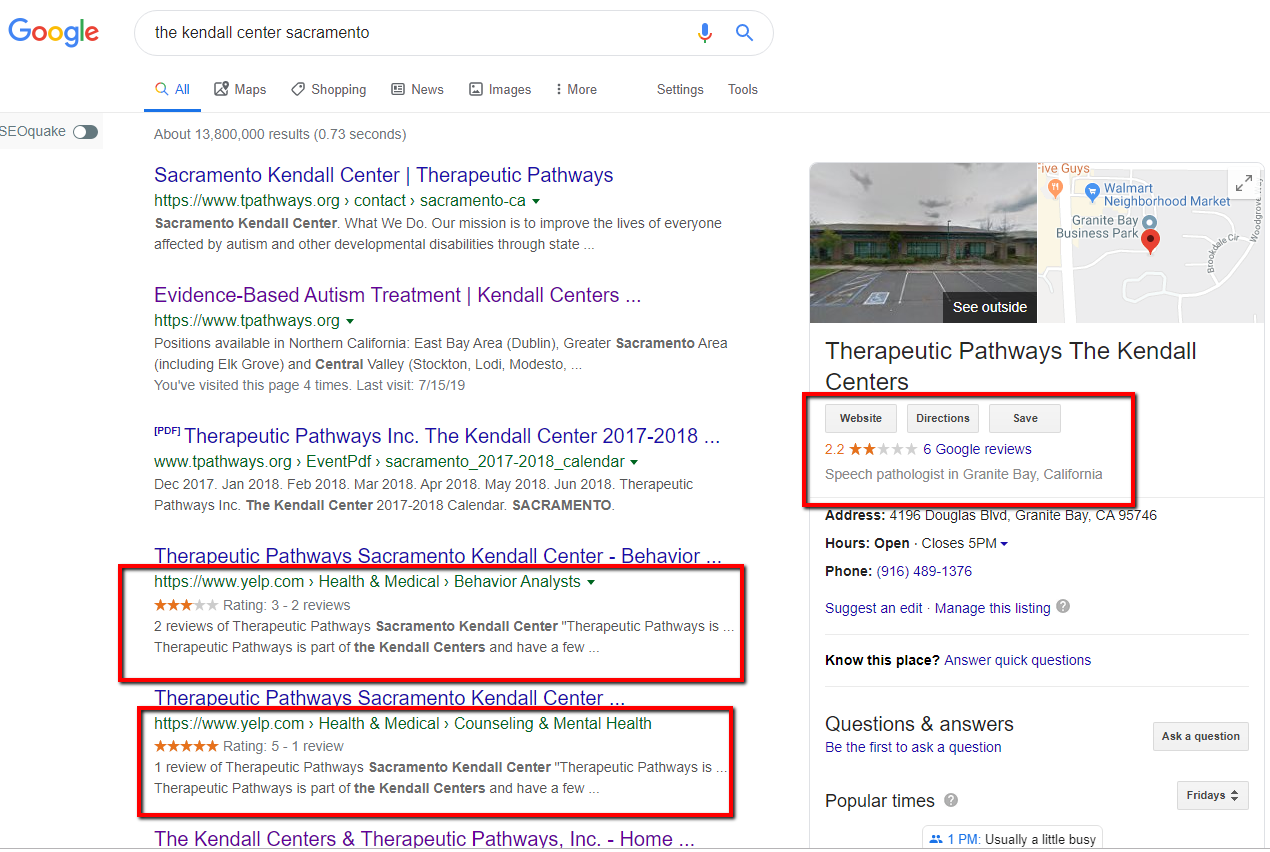Click help icon beside Popular times

coord(951,800)
